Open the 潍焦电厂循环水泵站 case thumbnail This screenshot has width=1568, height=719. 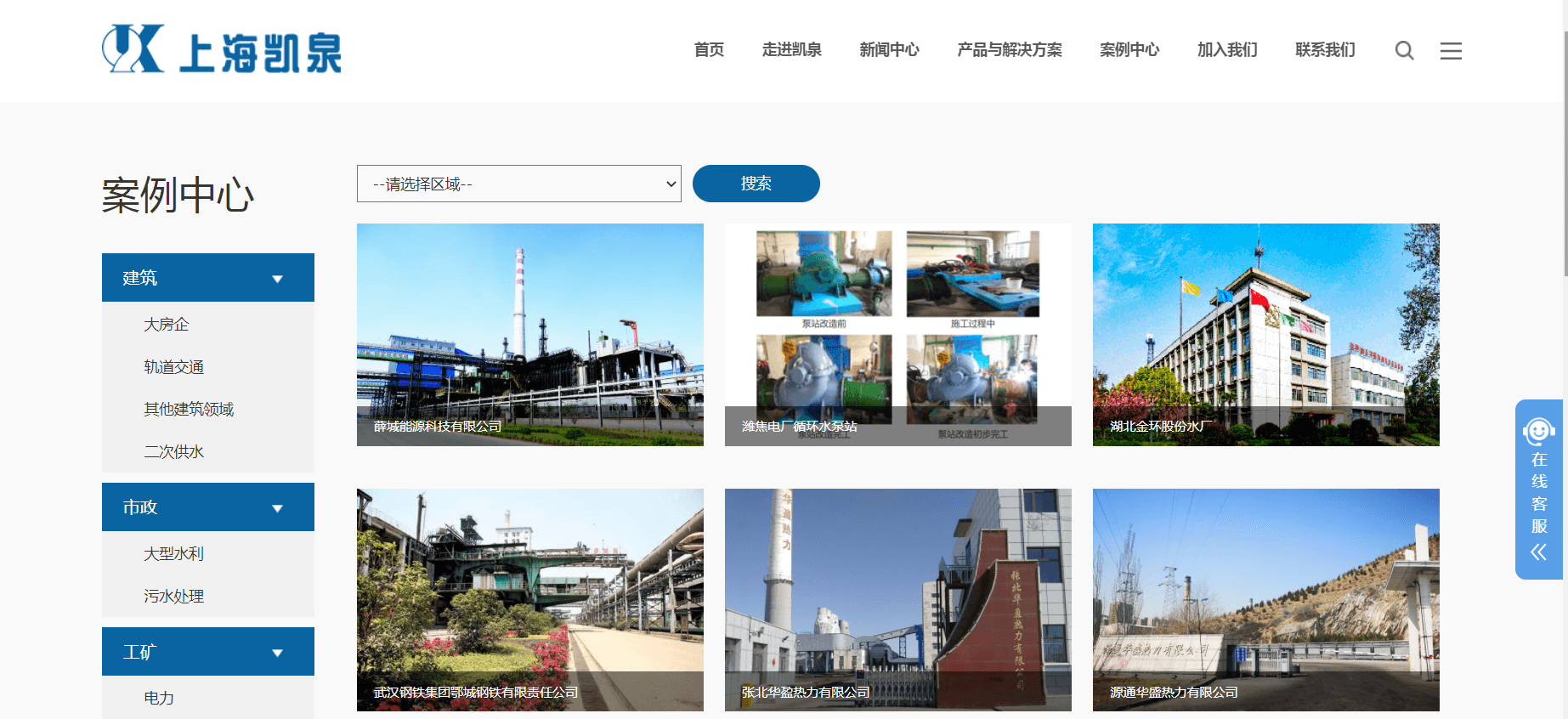(x=898, y=335)
